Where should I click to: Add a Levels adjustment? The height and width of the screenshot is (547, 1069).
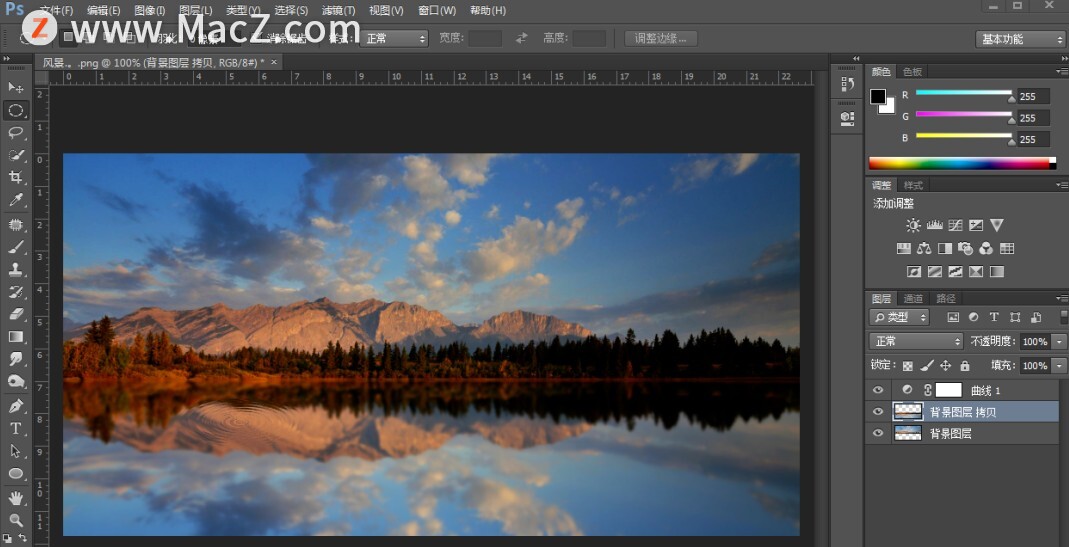pos(934,225)
